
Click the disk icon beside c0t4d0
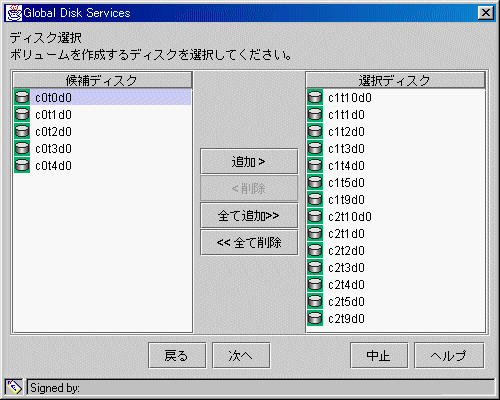22,166
